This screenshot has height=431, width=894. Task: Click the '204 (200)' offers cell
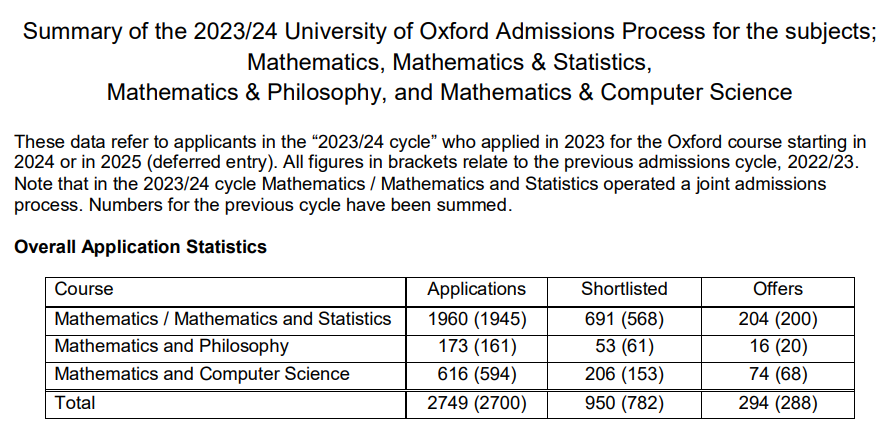pyautogui.click(x=778, y=319)
